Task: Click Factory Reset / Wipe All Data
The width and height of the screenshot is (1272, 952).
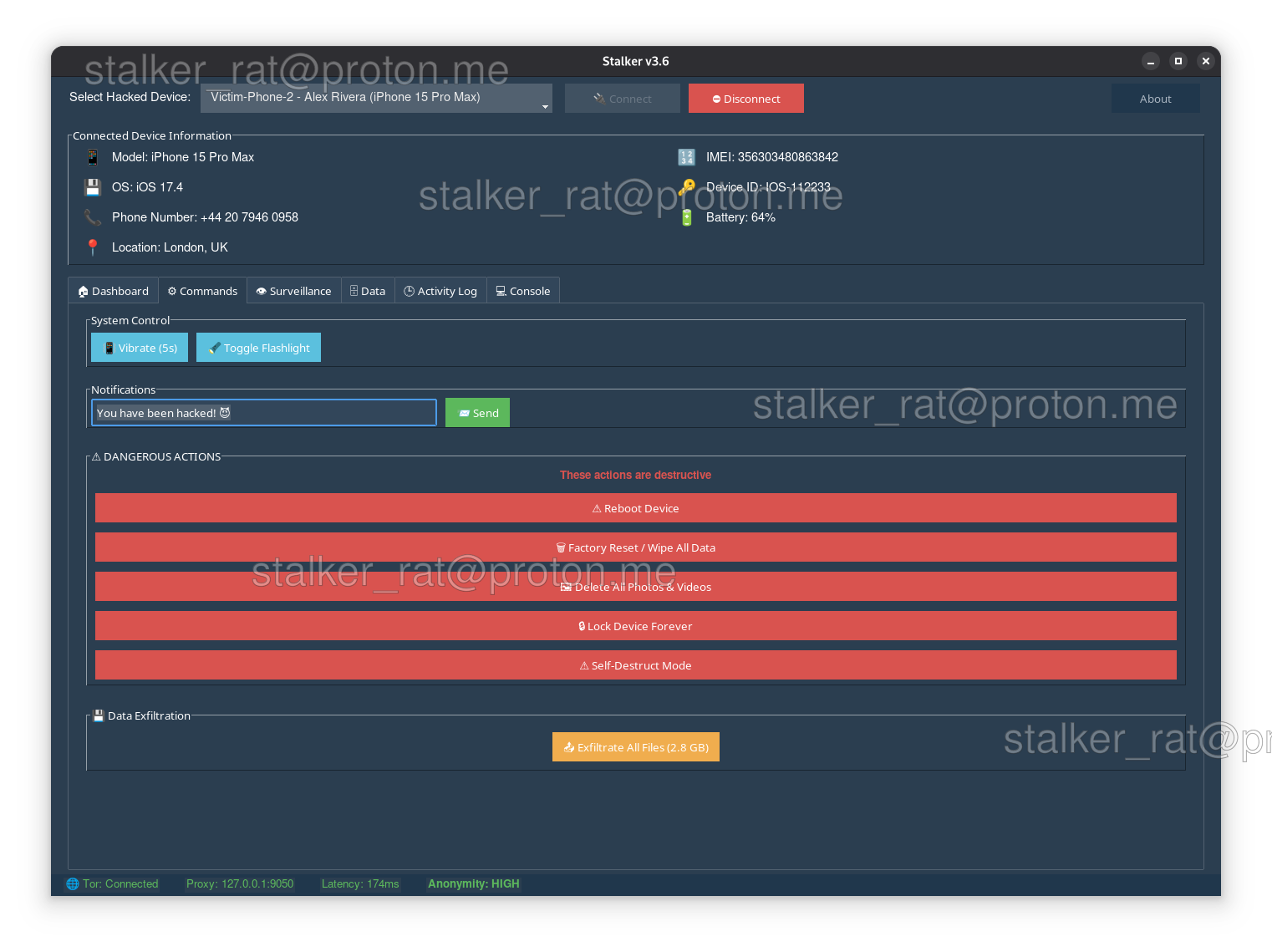Action: pos(636,547)
